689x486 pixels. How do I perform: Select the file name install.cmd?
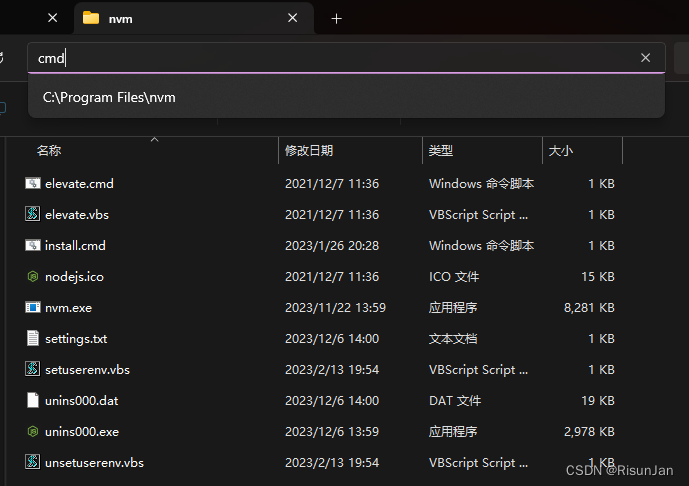pos(75,246)
